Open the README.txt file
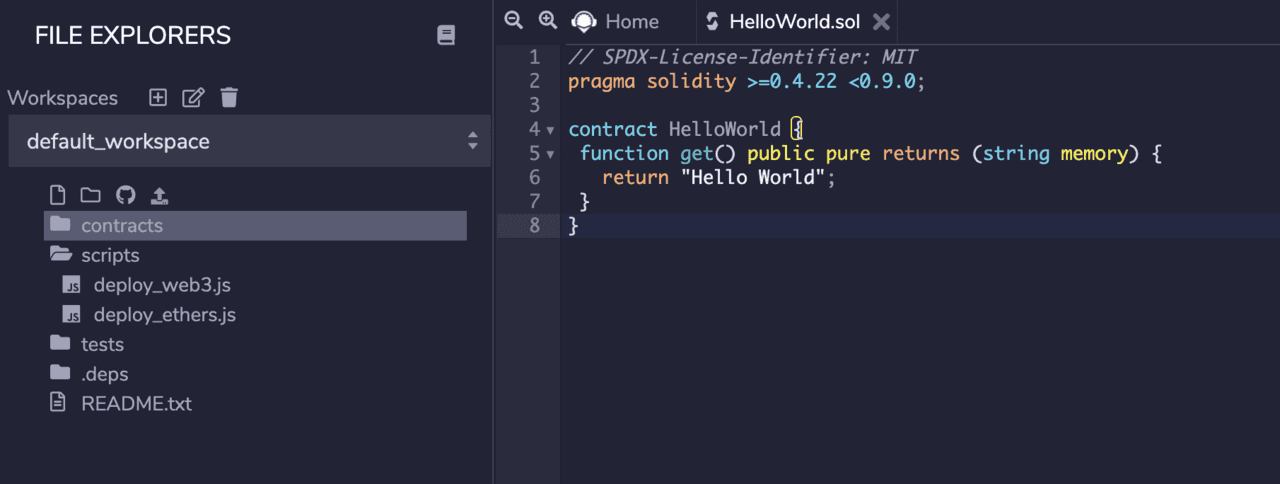 (136, 404)
